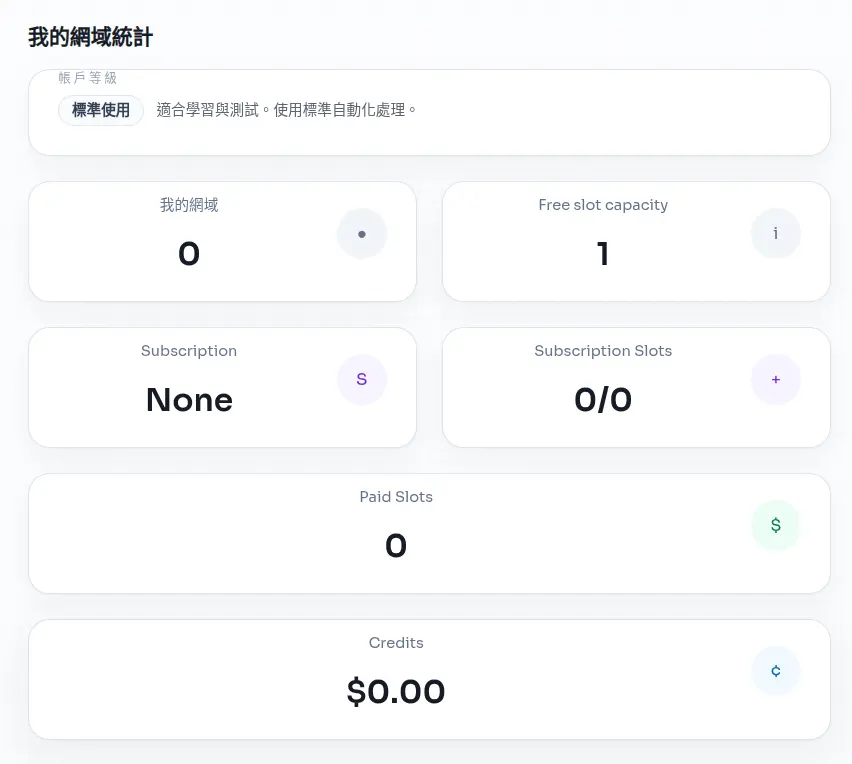This screenshot has height=764, width=852.
Task: Select the 標準使用 account level badge
Action: click(101, 110)
